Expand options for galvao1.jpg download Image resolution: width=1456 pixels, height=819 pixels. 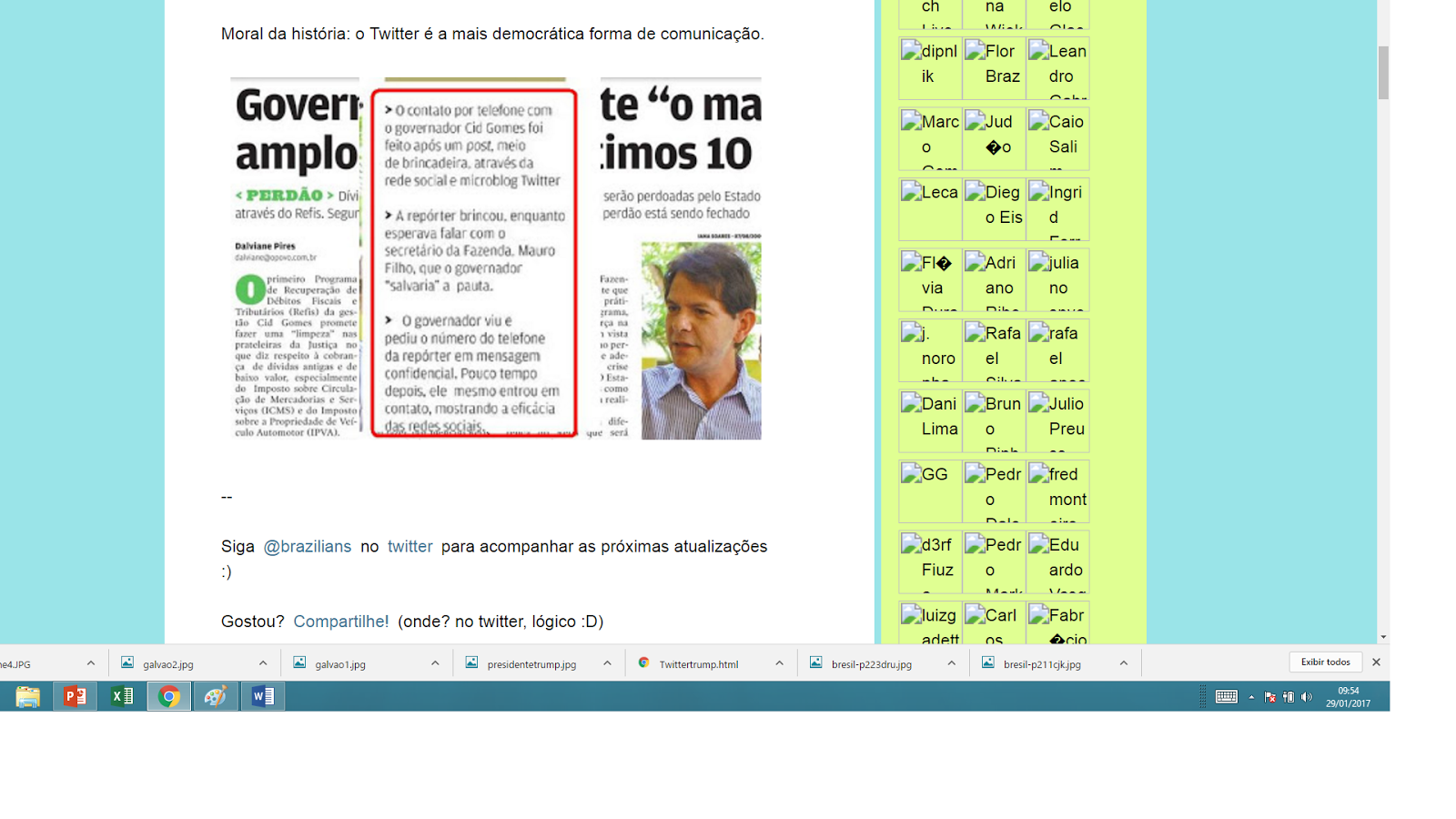(435, 663)
